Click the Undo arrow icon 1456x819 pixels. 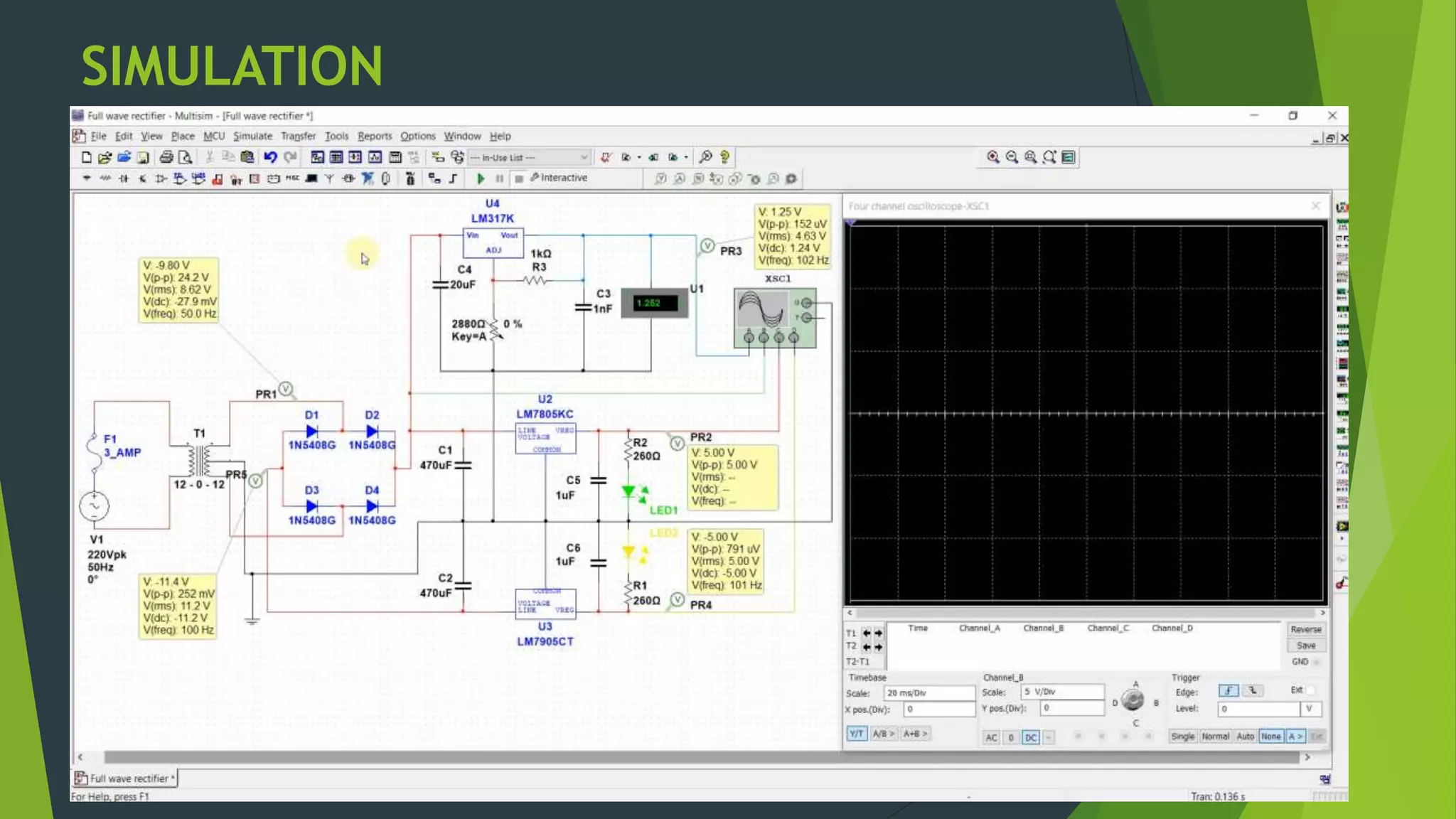click(x=270, y=157)
